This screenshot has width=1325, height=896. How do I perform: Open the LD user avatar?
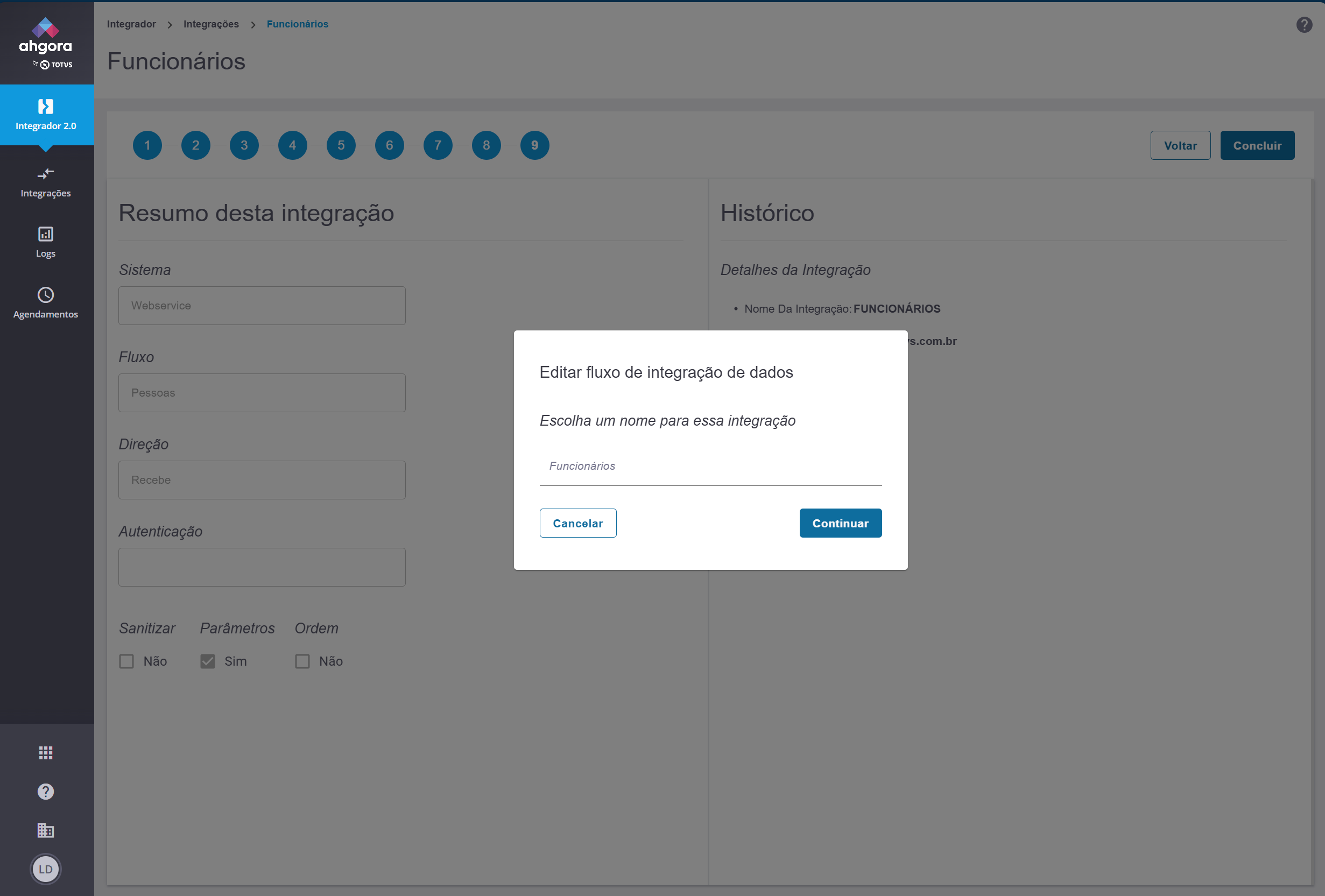pos(46,869)
